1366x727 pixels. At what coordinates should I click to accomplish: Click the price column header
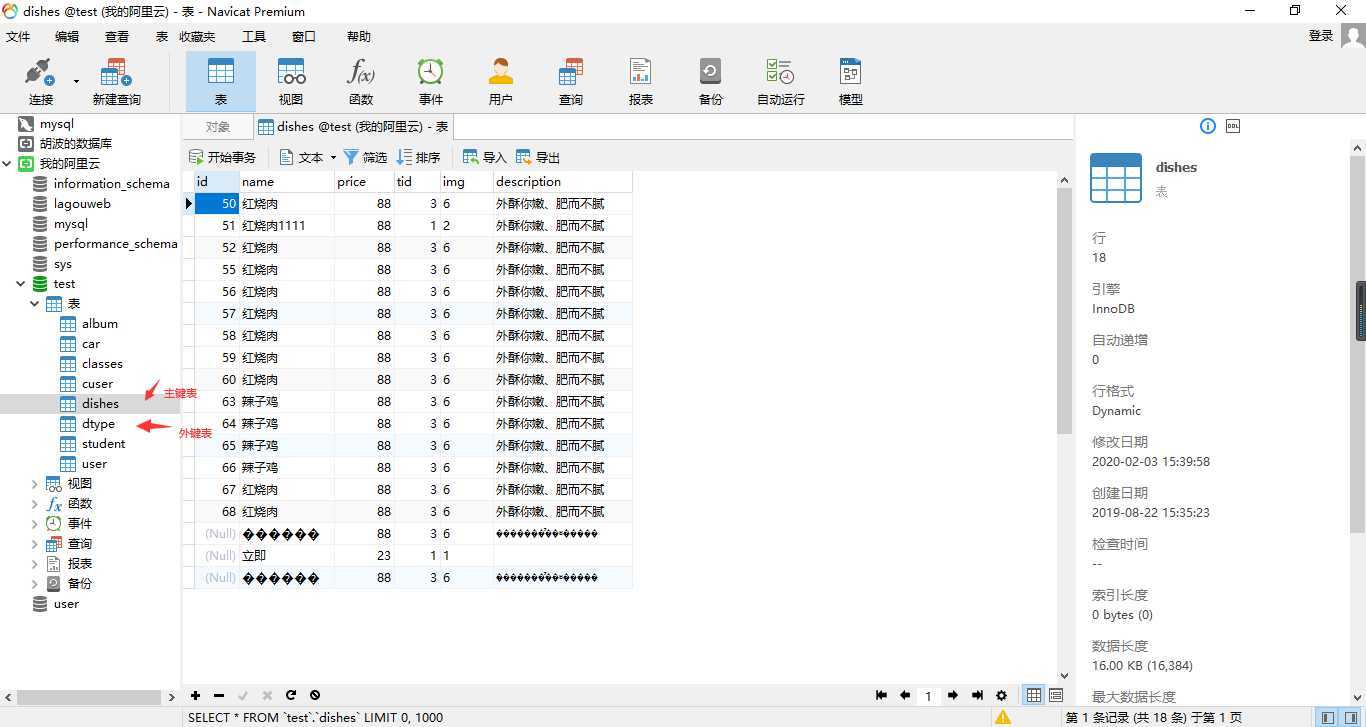[364, 182]
